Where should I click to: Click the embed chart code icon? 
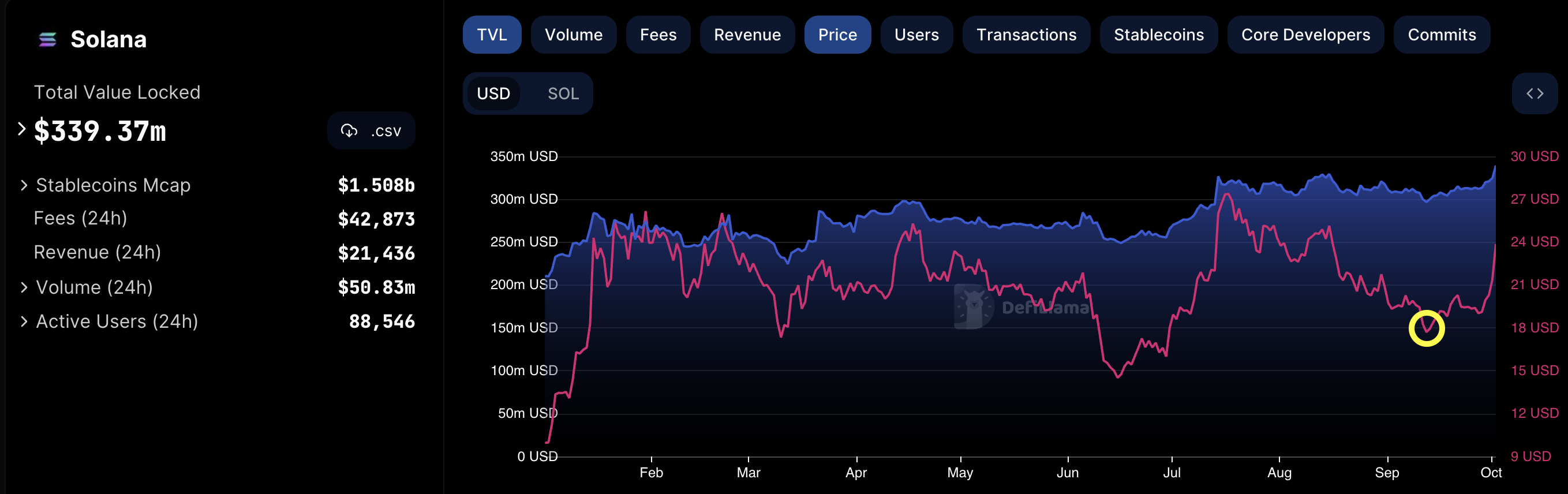(1534, 93)
